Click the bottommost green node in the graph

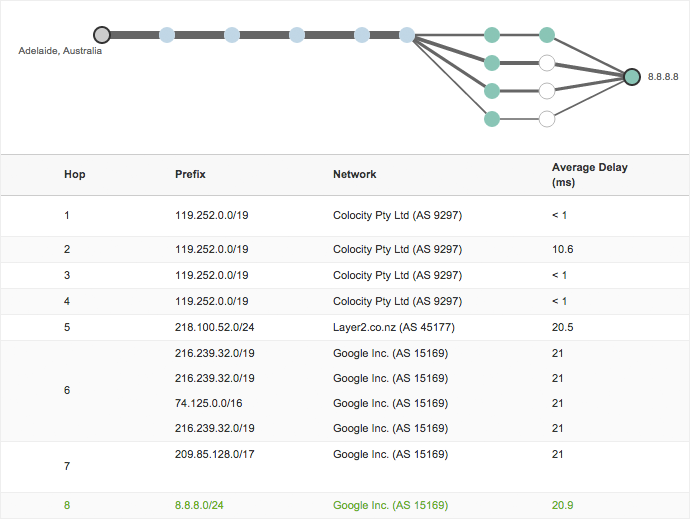[x=491, y=119]
